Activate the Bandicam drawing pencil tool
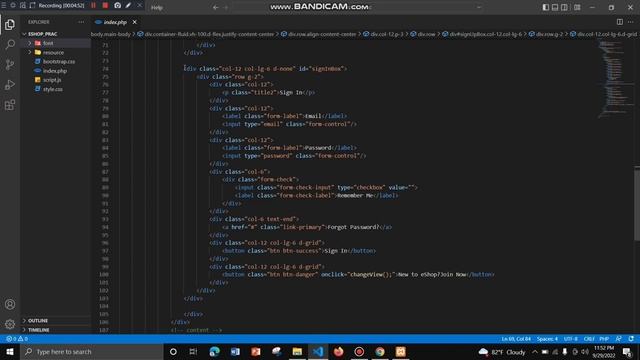Image resolution: width=640 pixels, height=360 pixels. [128, 6]
